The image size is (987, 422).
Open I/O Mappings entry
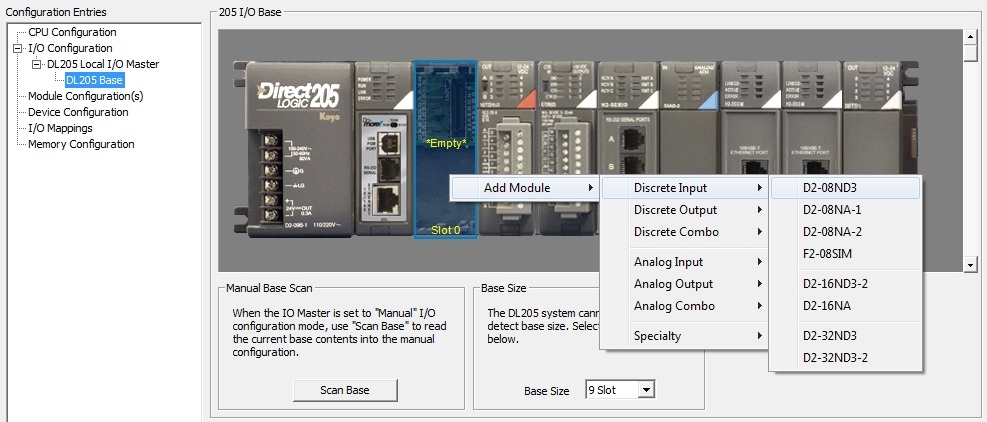click(x=60, y=128)
